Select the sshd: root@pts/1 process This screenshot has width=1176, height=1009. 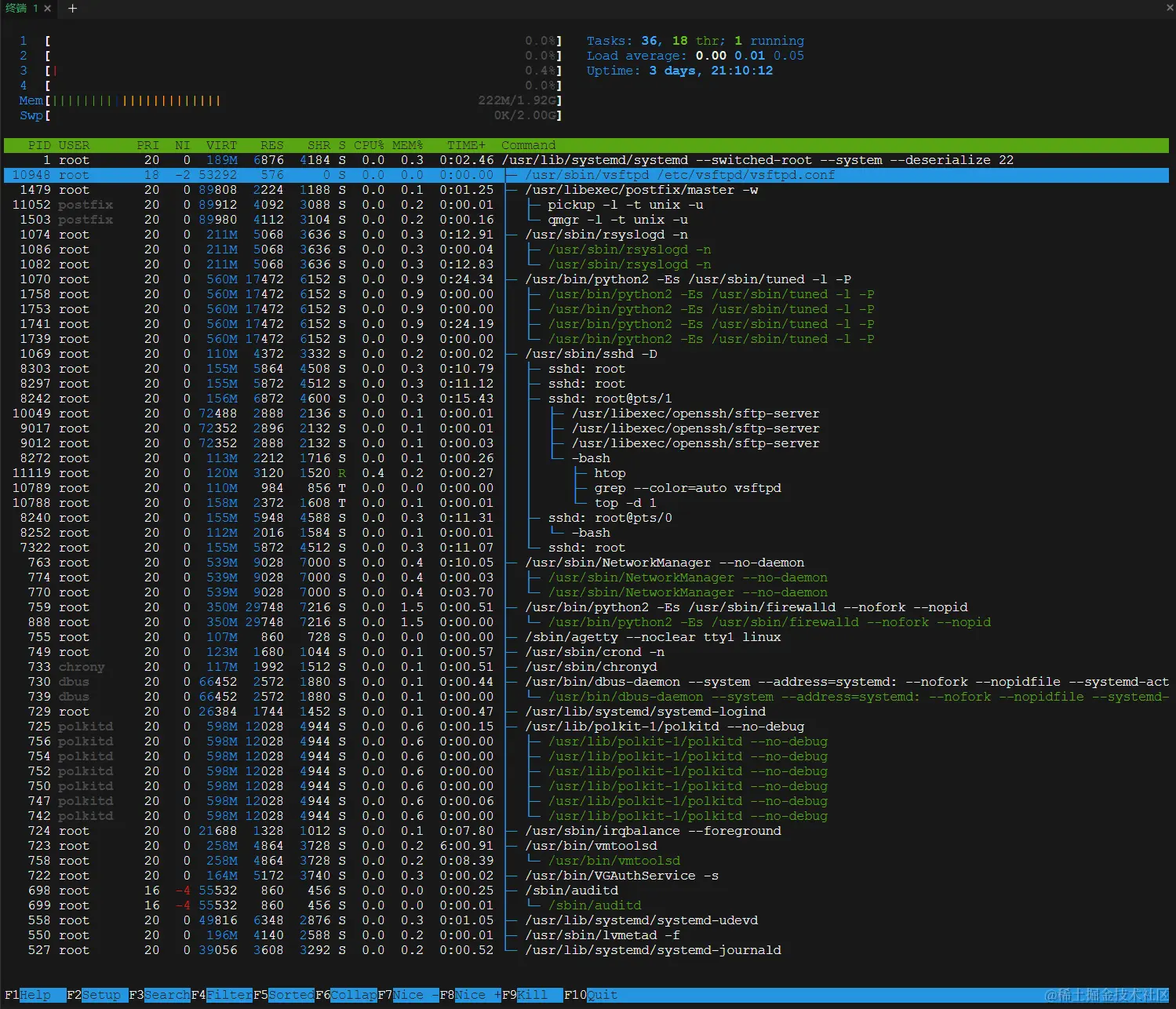pyautogui.click(x=586, y=399)
